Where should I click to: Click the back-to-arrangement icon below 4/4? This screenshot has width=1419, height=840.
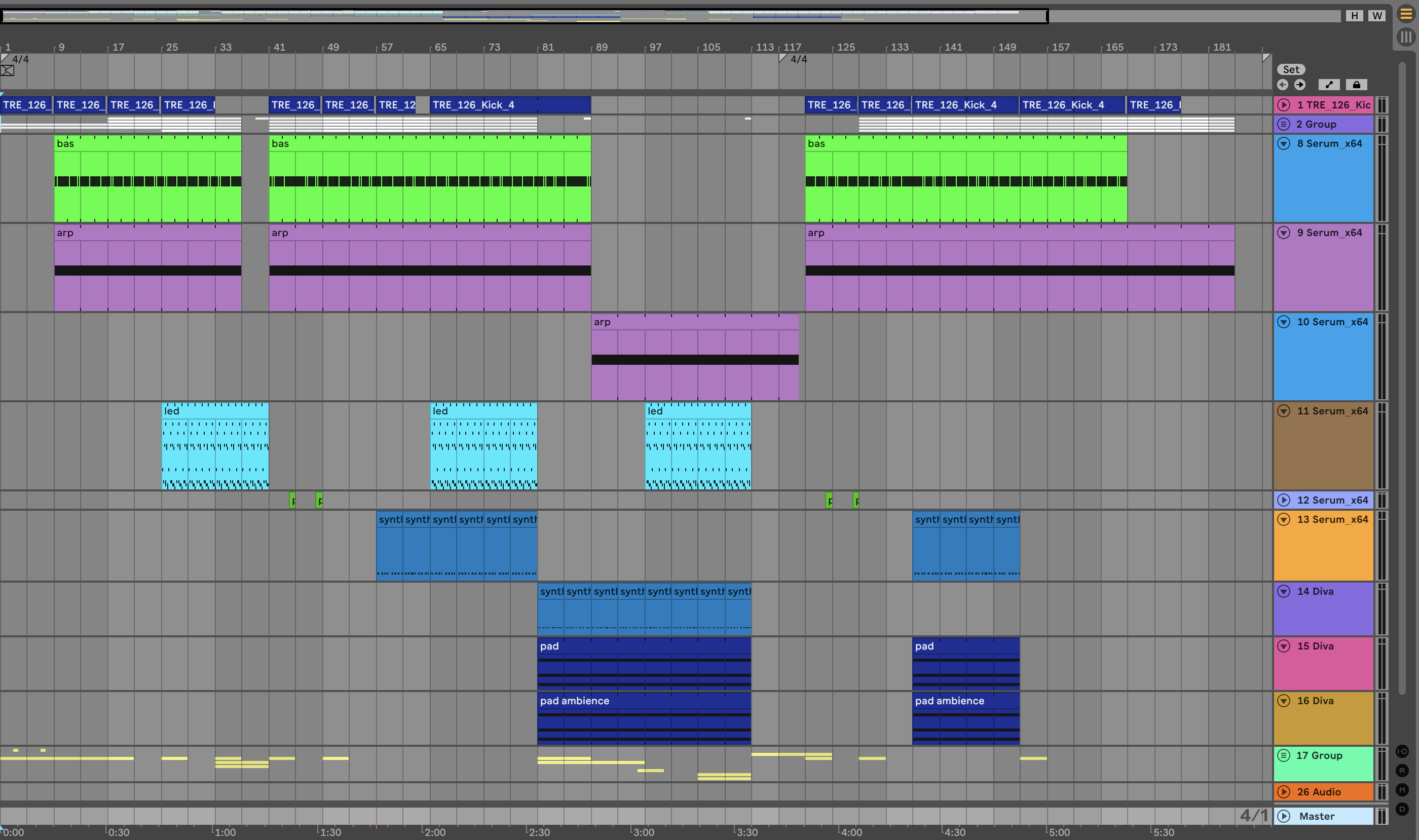pos(8,71)
